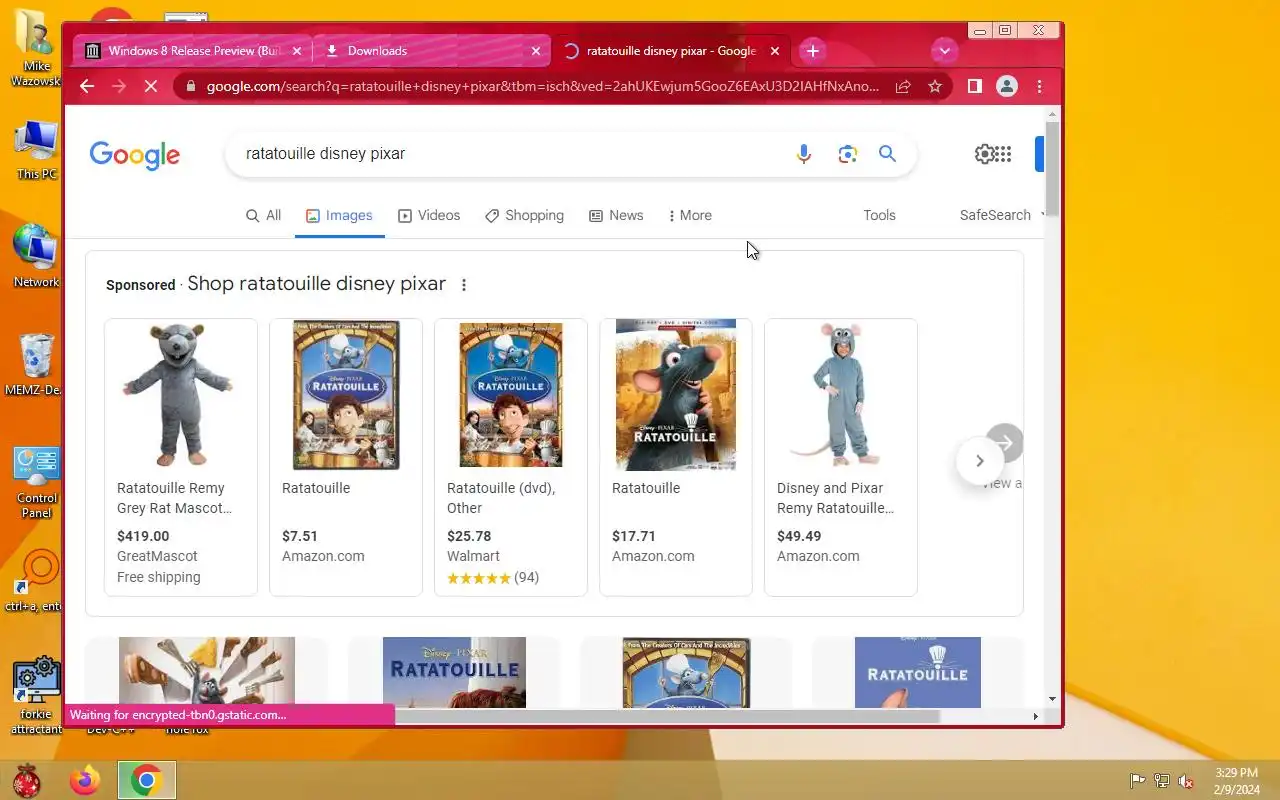Click the share page icon in address bar

point(903,86)
